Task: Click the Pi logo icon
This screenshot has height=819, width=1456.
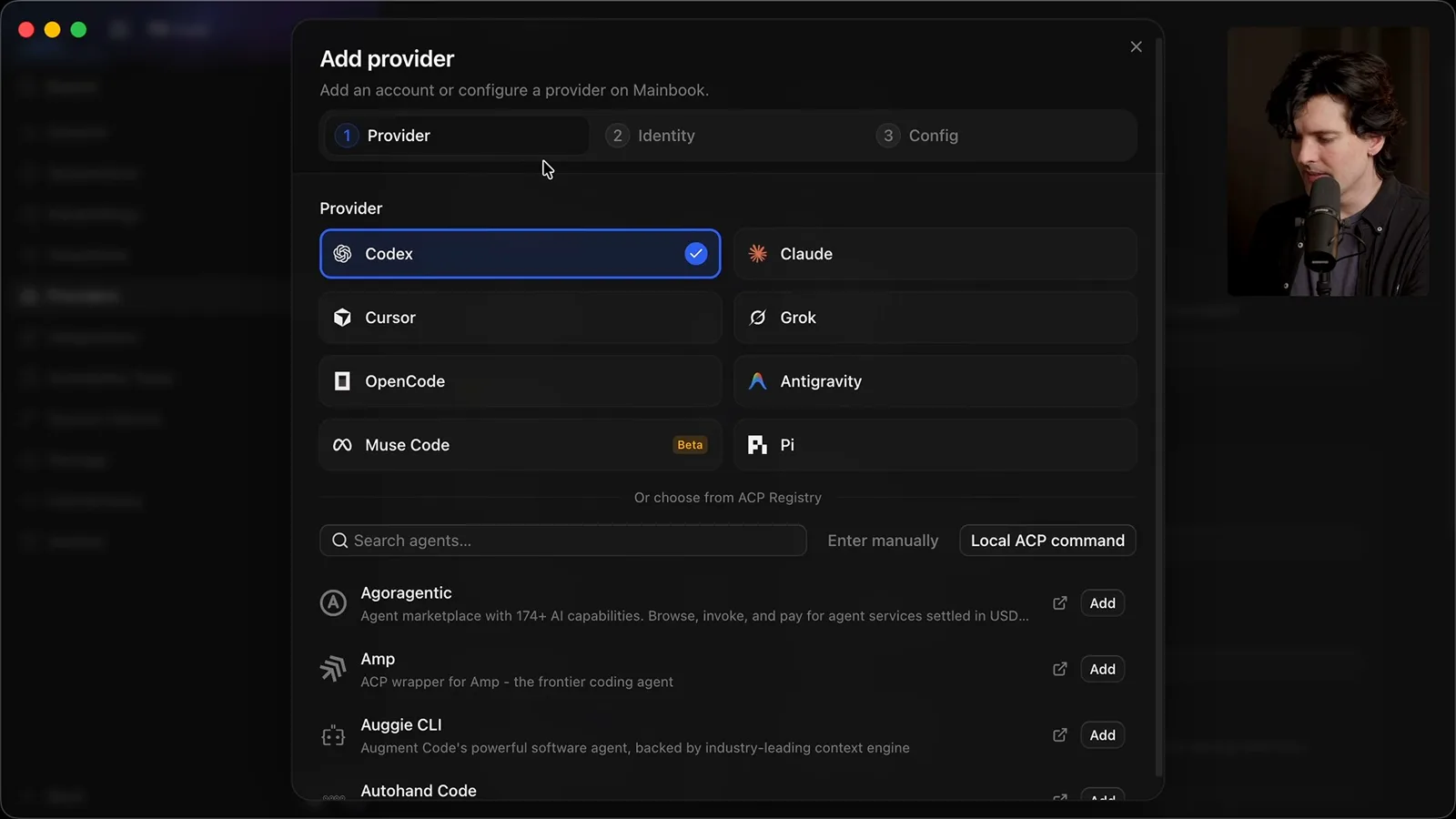Action: coord(757,445)
